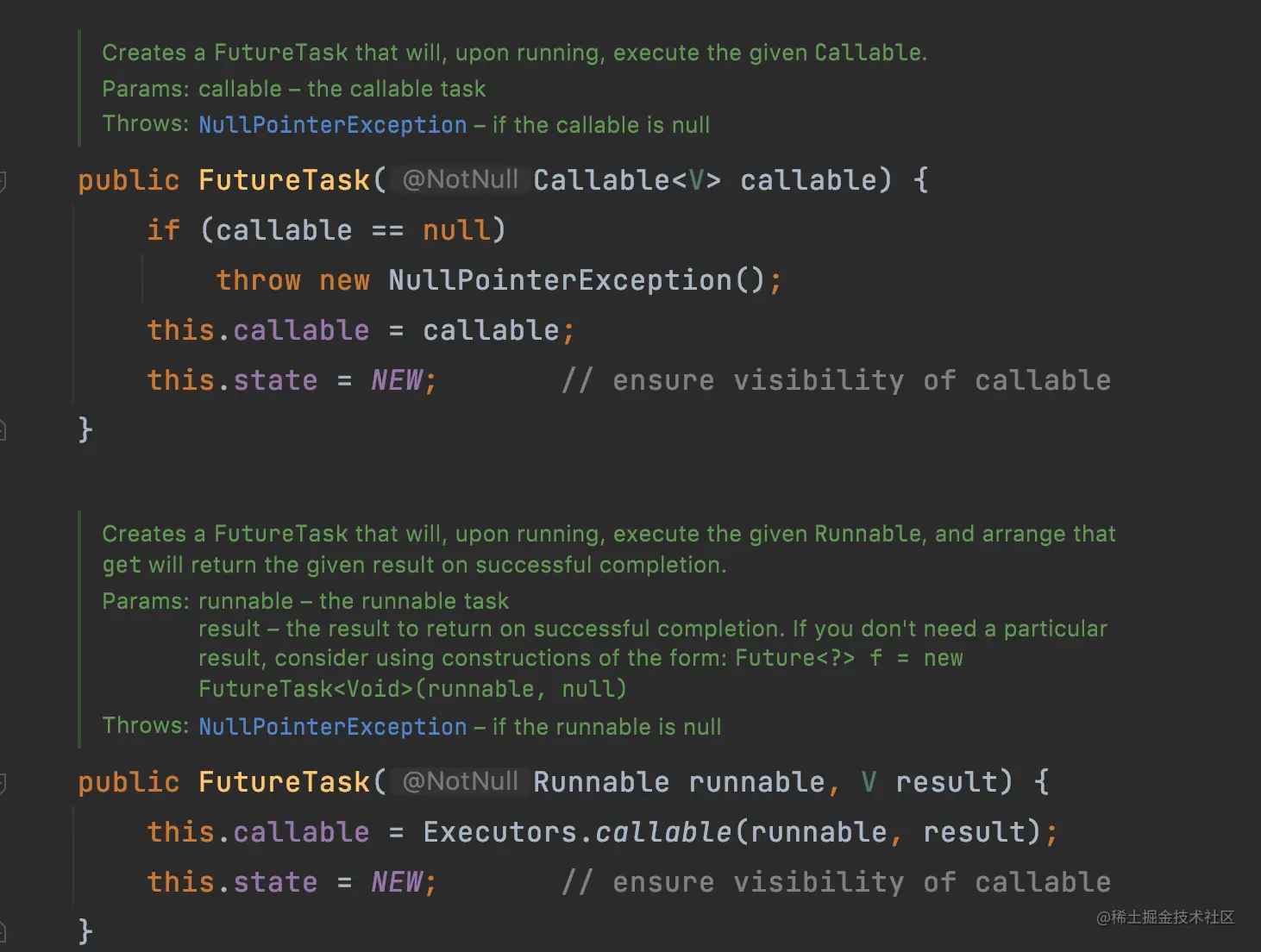Viewport: 1261px width, 952px height.
Task: Click null keyword in if condition
Action: 455,230
